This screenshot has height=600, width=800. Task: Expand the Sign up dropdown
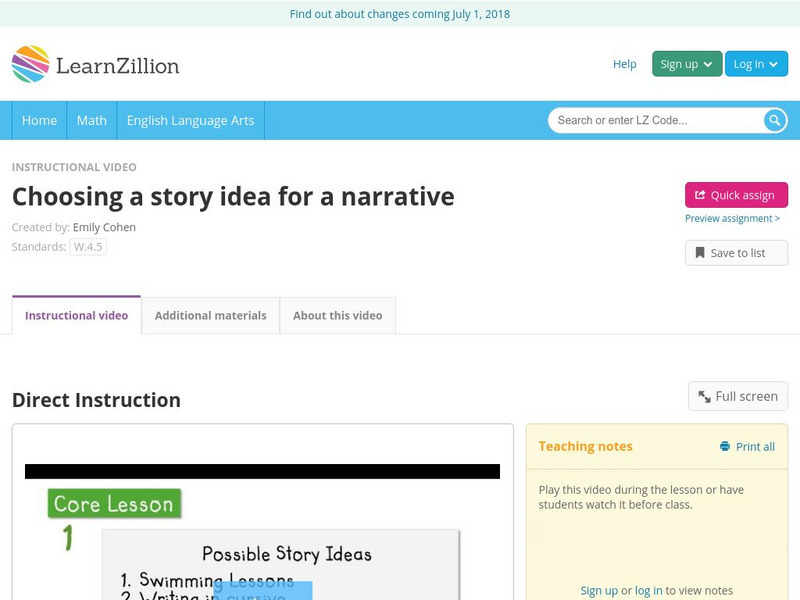tap(686, 64)
